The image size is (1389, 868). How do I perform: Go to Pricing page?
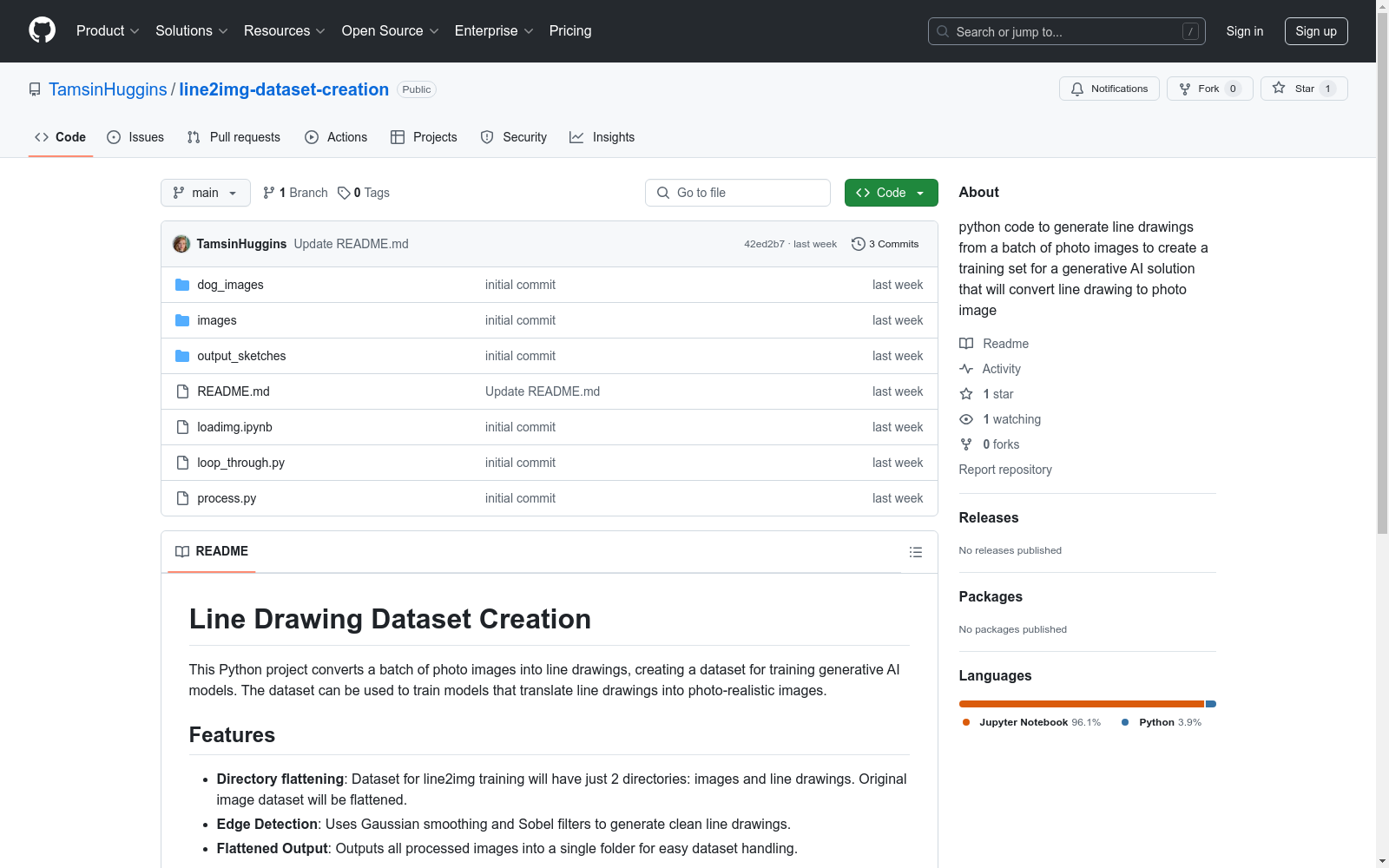coord(570,31)
